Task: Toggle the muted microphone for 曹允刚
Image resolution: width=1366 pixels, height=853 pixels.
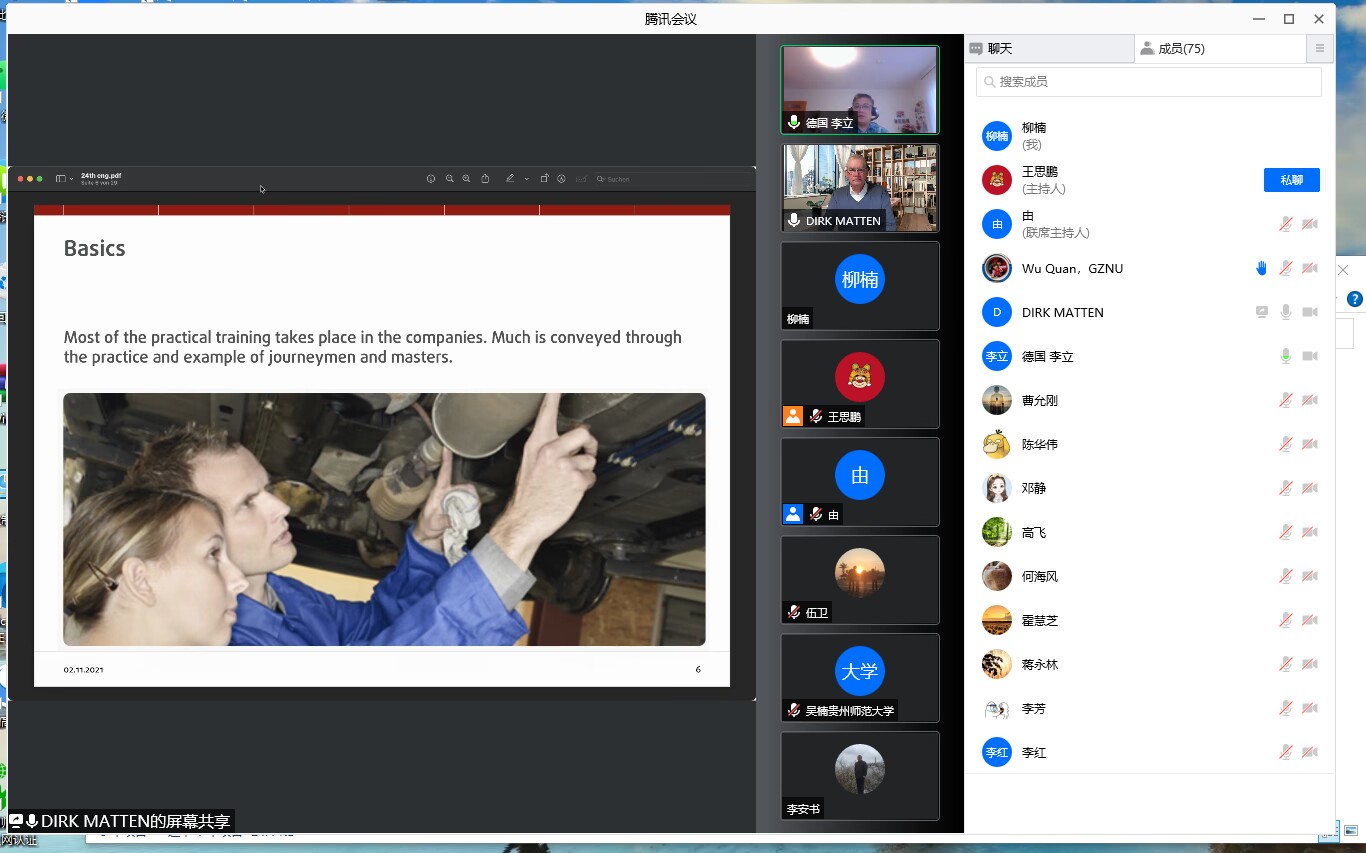Action: coord(1286,400)
